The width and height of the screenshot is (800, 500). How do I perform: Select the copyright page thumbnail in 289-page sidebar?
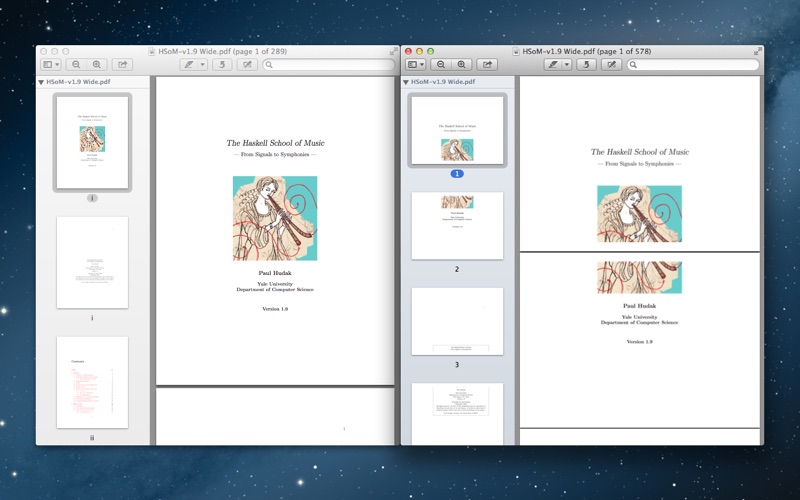(92, 262)
